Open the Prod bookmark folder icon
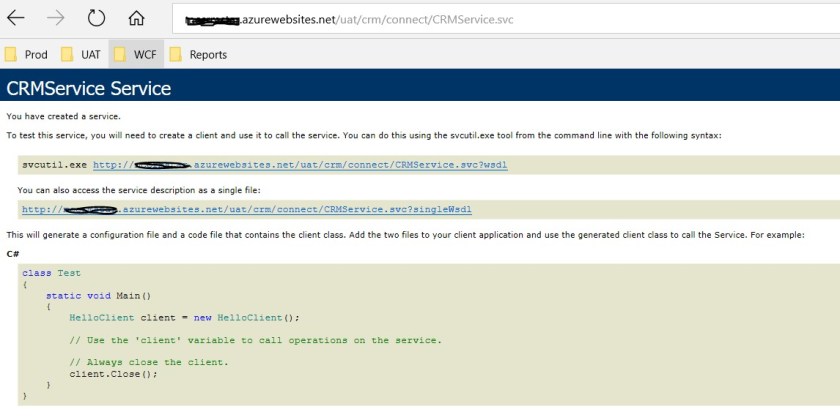Viewport: 840px width, 417px height. click(x=12, y=54)
